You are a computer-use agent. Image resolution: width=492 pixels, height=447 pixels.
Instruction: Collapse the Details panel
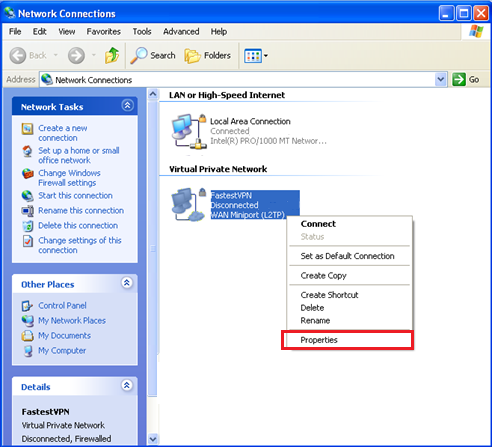(x=127, y=386)
